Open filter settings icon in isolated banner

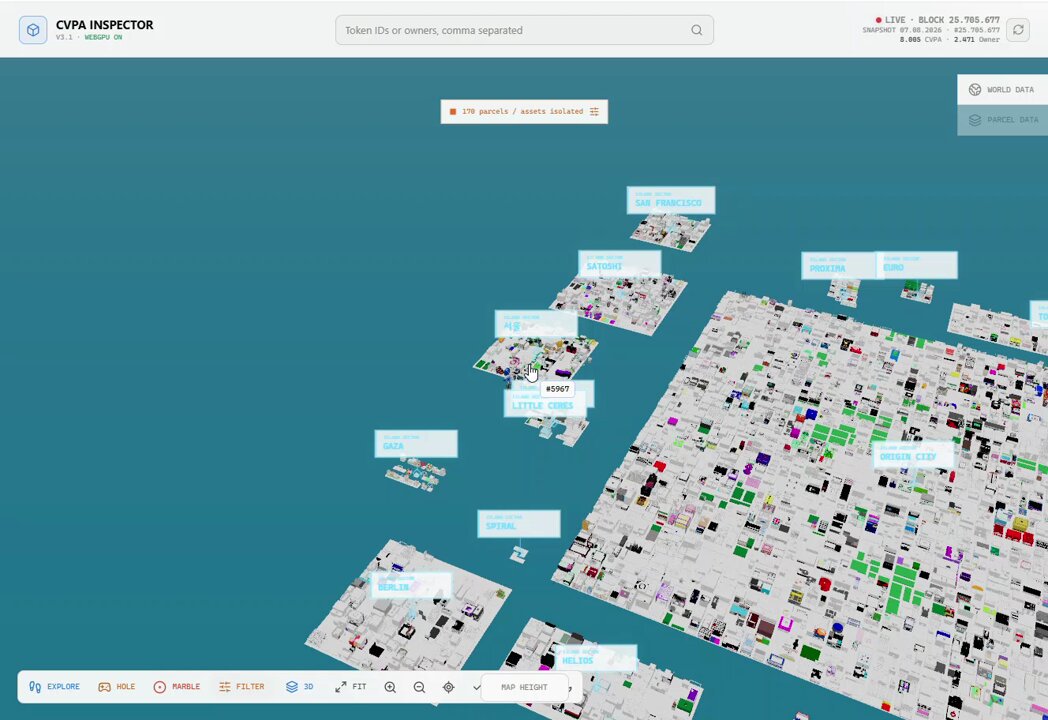point(594,112)
